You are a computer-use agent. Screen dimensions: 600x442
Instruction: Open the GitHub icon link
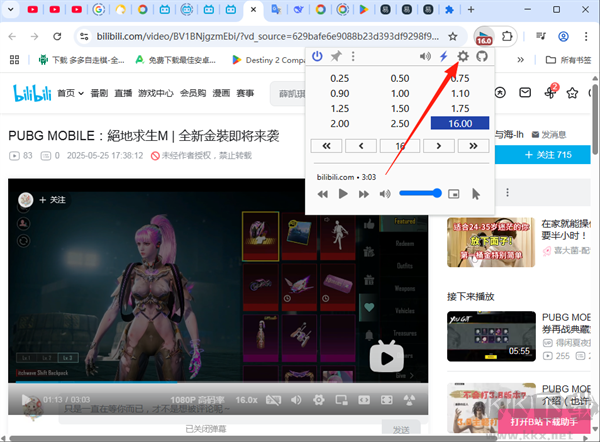[x=480, y=57]
